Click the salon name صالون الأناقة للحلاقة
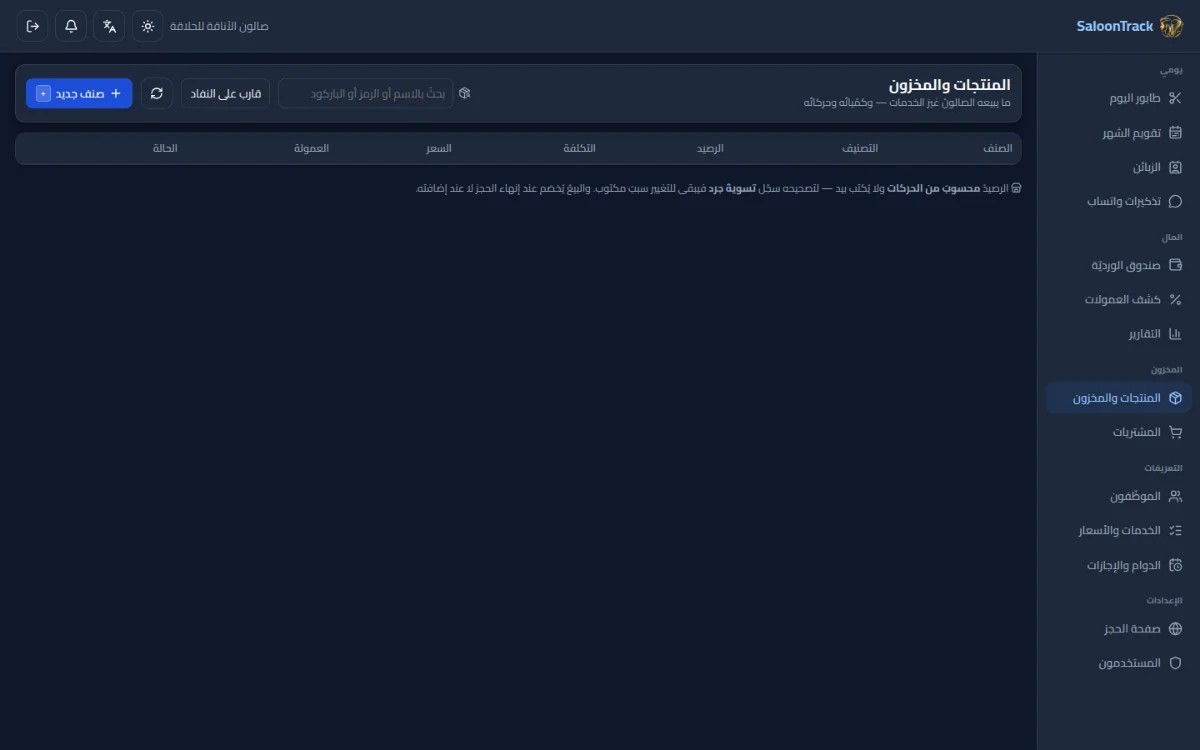This screenshot has height=750, width=1200. 220,26
